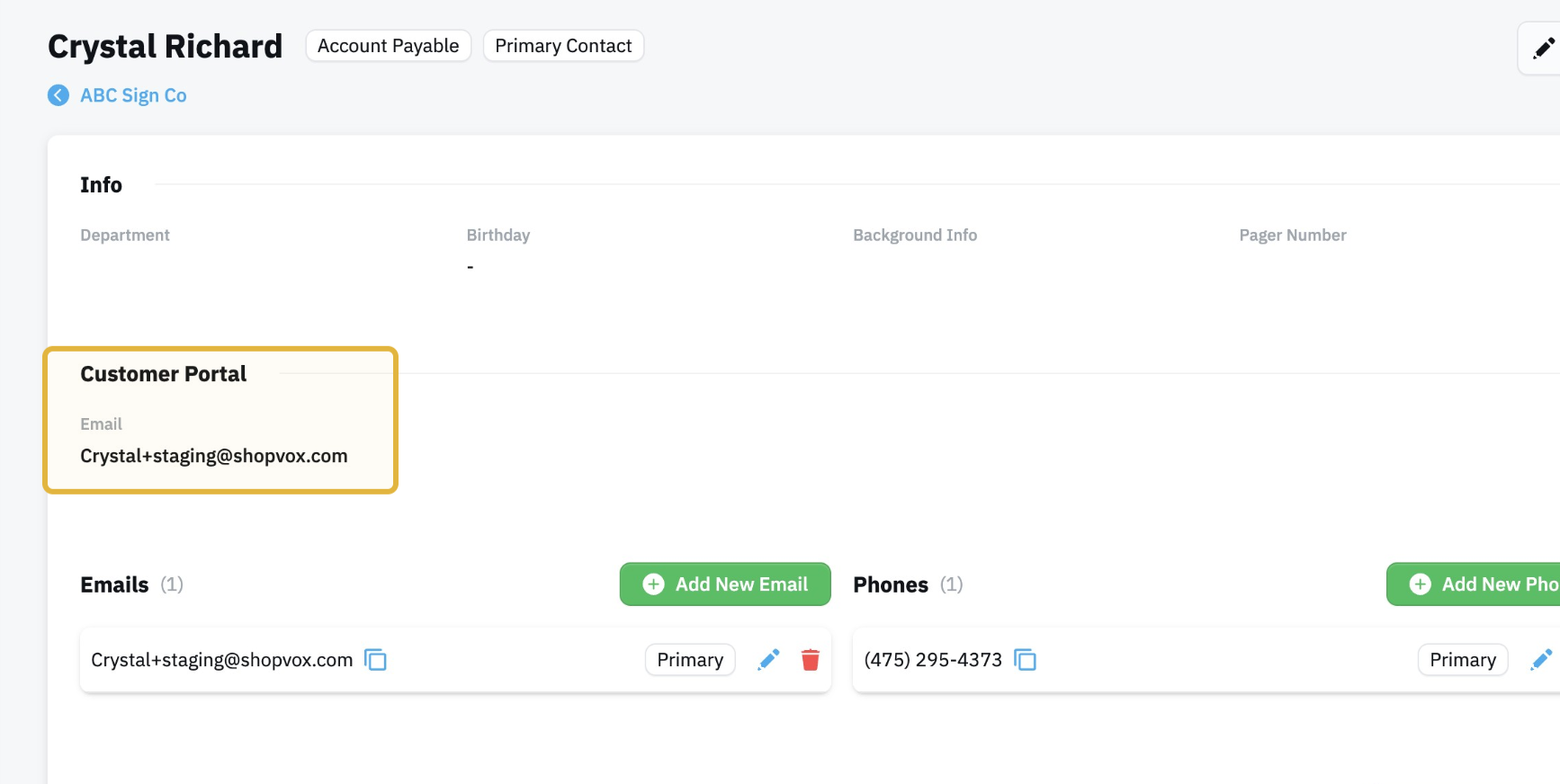Click the Crystal Richard contact name heading
Screen dimensions: 1560x784
pyautogui.click(x=166, y=46)
